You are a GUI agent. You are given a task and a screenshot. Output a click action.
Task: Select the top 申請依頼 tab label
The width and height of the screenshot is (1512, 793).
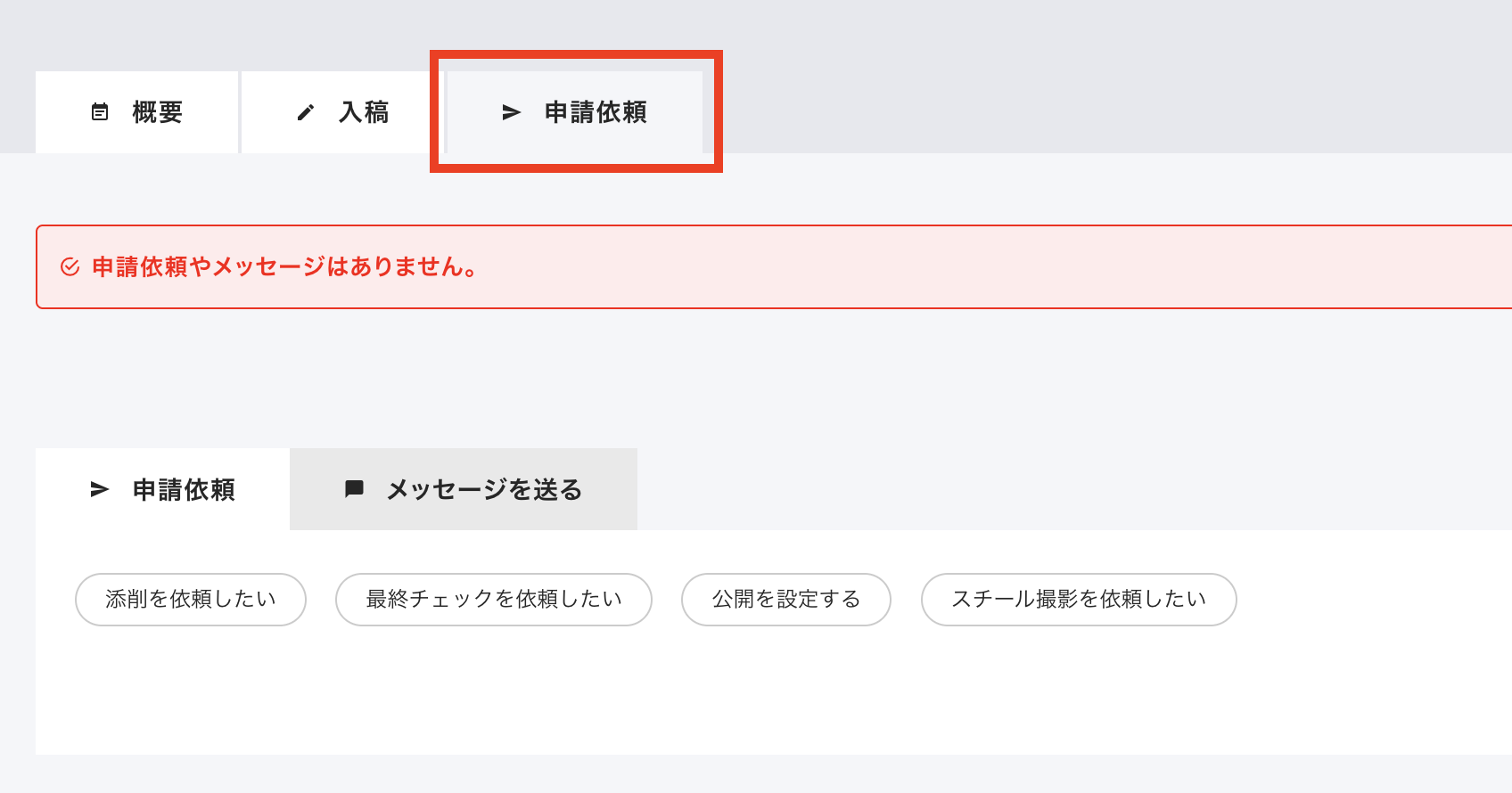(x=596, y=112)
